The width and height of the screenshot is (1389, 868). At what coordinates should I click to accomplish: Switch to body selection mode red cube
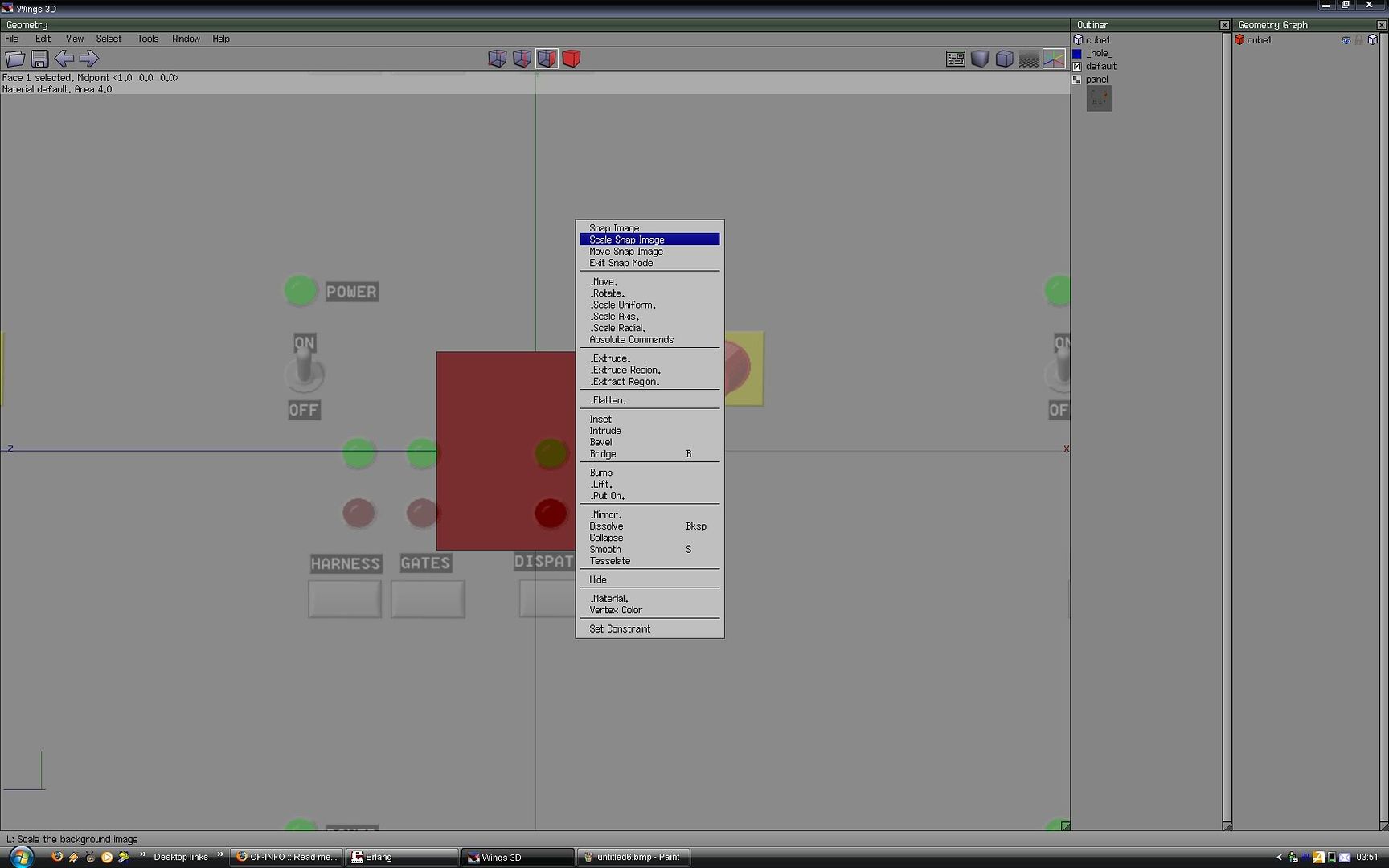point(572,59)
